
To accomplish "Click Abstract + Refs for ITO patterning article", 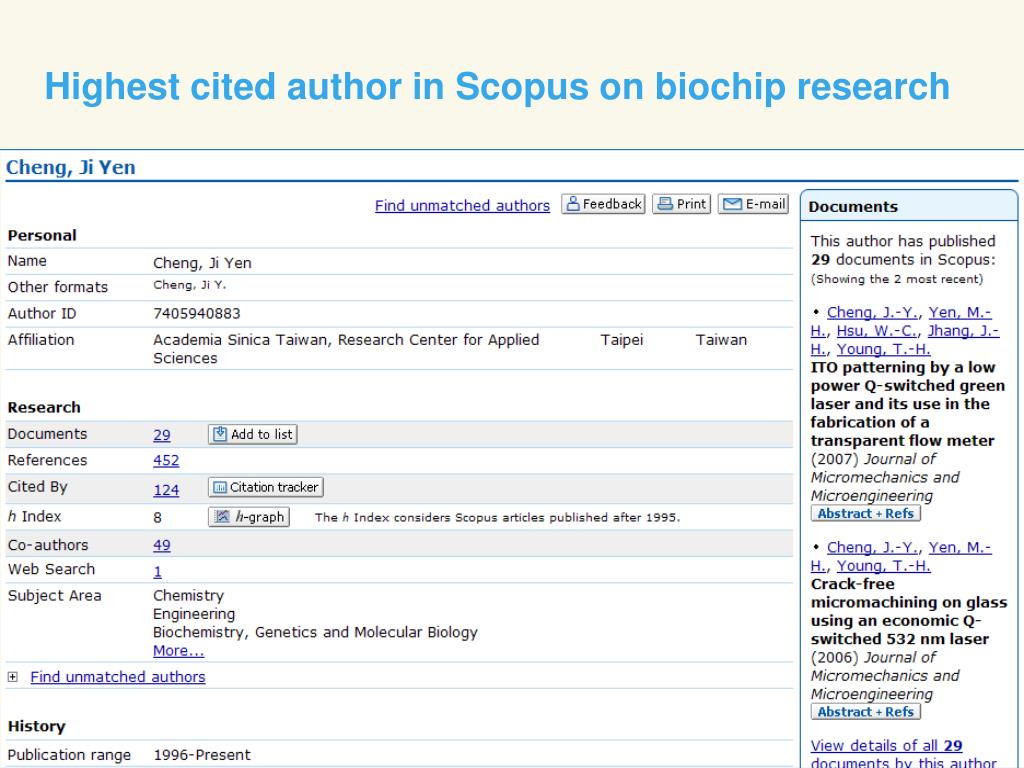I will click(865, 513).
